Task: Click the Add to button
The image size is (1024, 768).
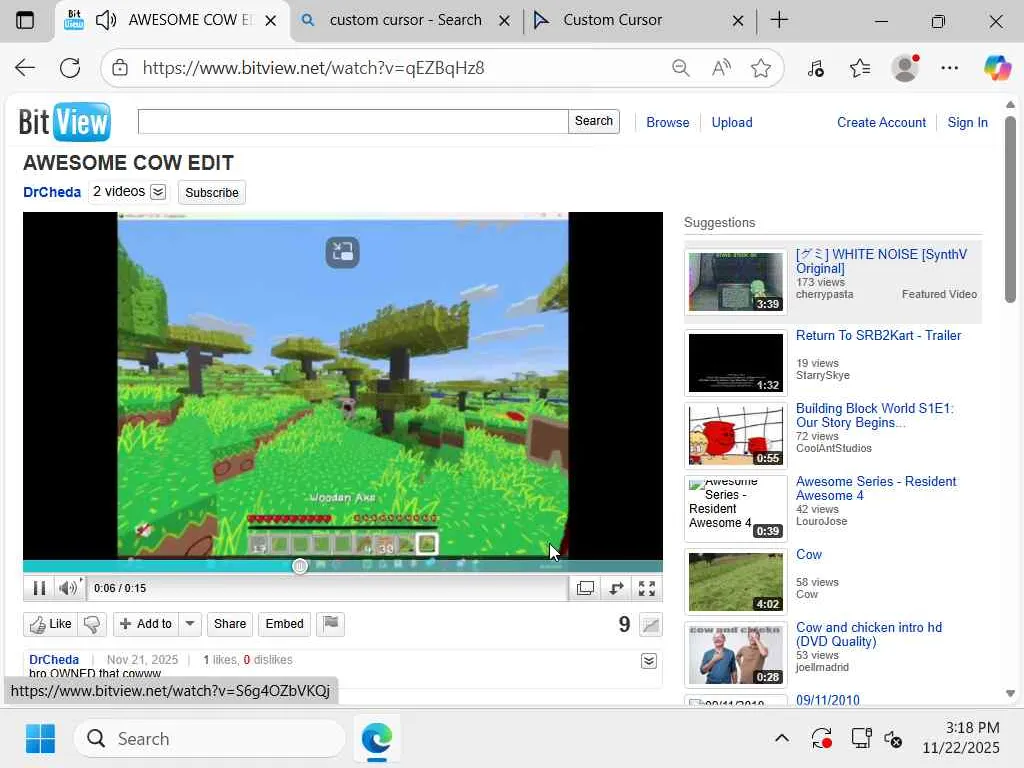Action: pos(146,624)
